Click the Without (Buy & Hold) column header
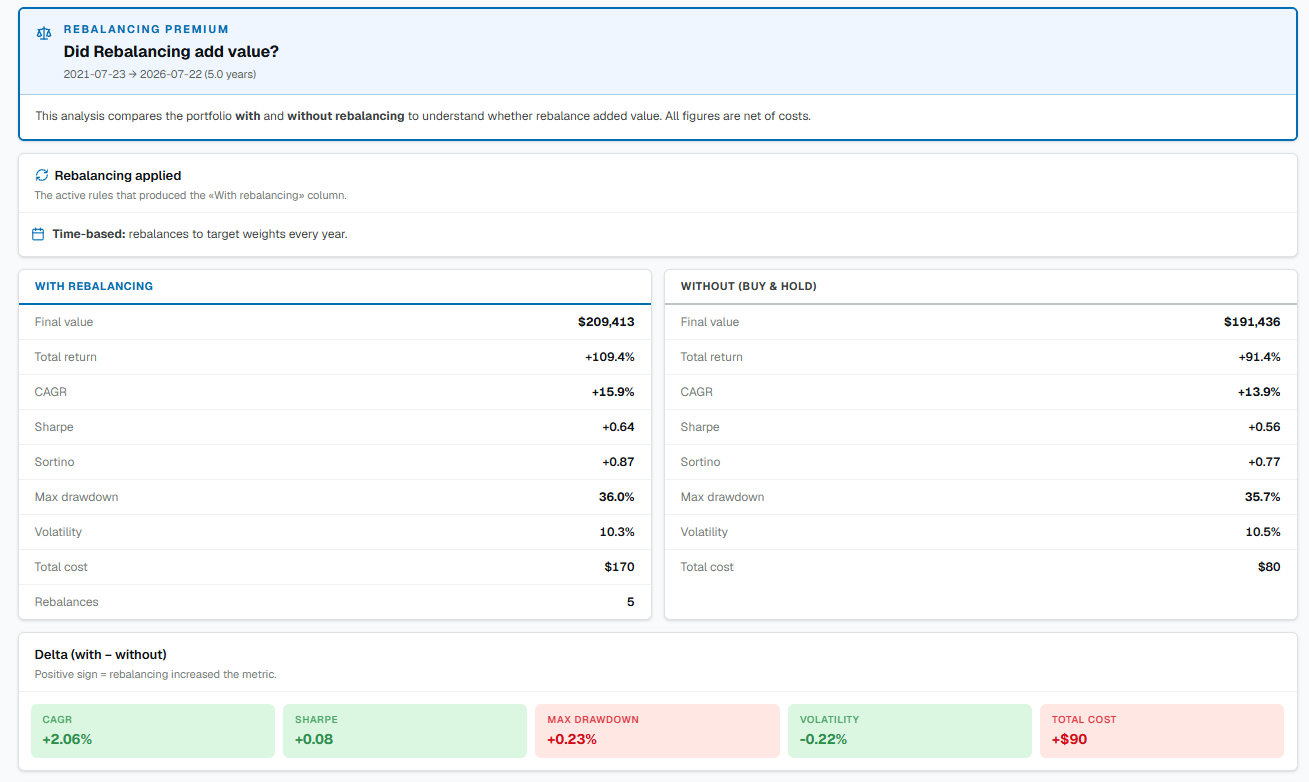Screen dimensions: 1309x782 pyautogui.click(x=749, y=286)
